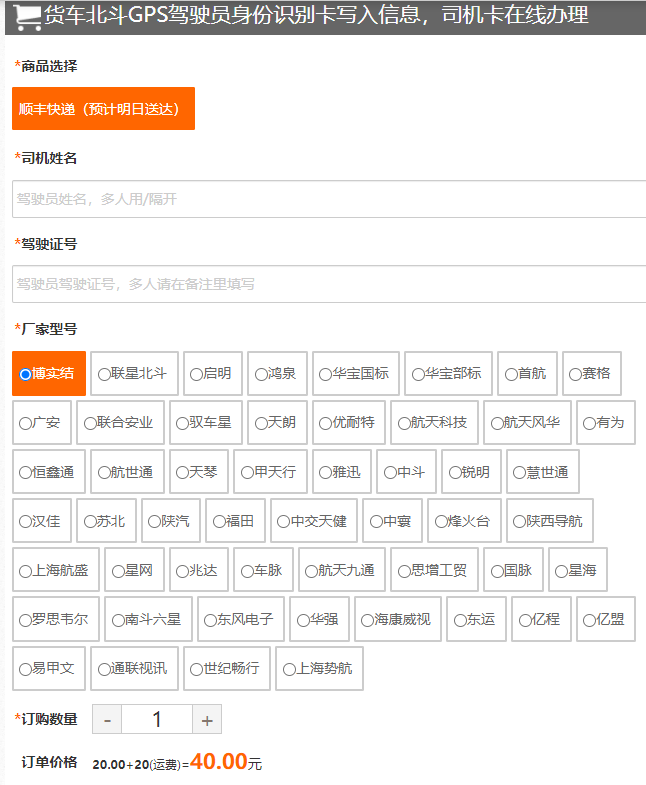Click the order quantity number field

click(157, 720)
